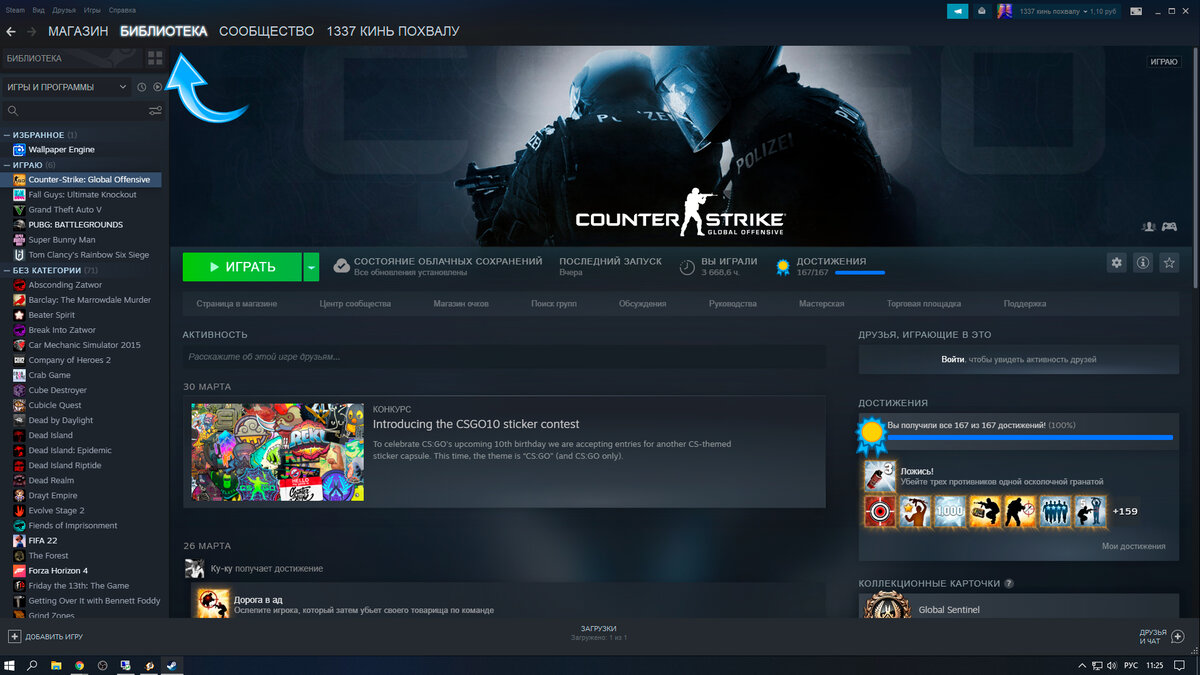
Task: Open the Друзья menu
Action: pos(64,9)
